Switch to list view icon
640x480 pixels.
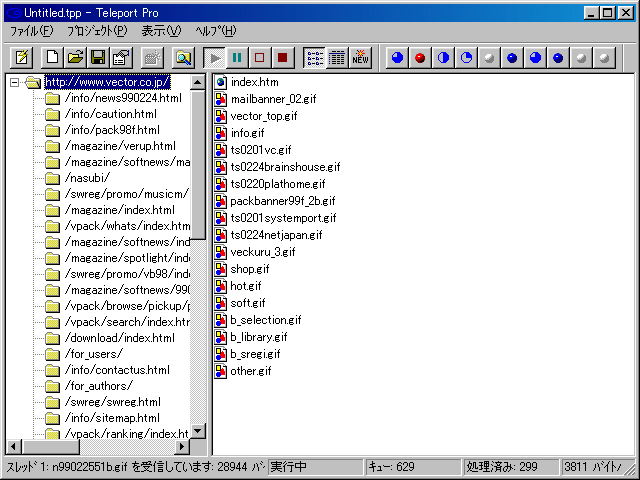(315, 58)
